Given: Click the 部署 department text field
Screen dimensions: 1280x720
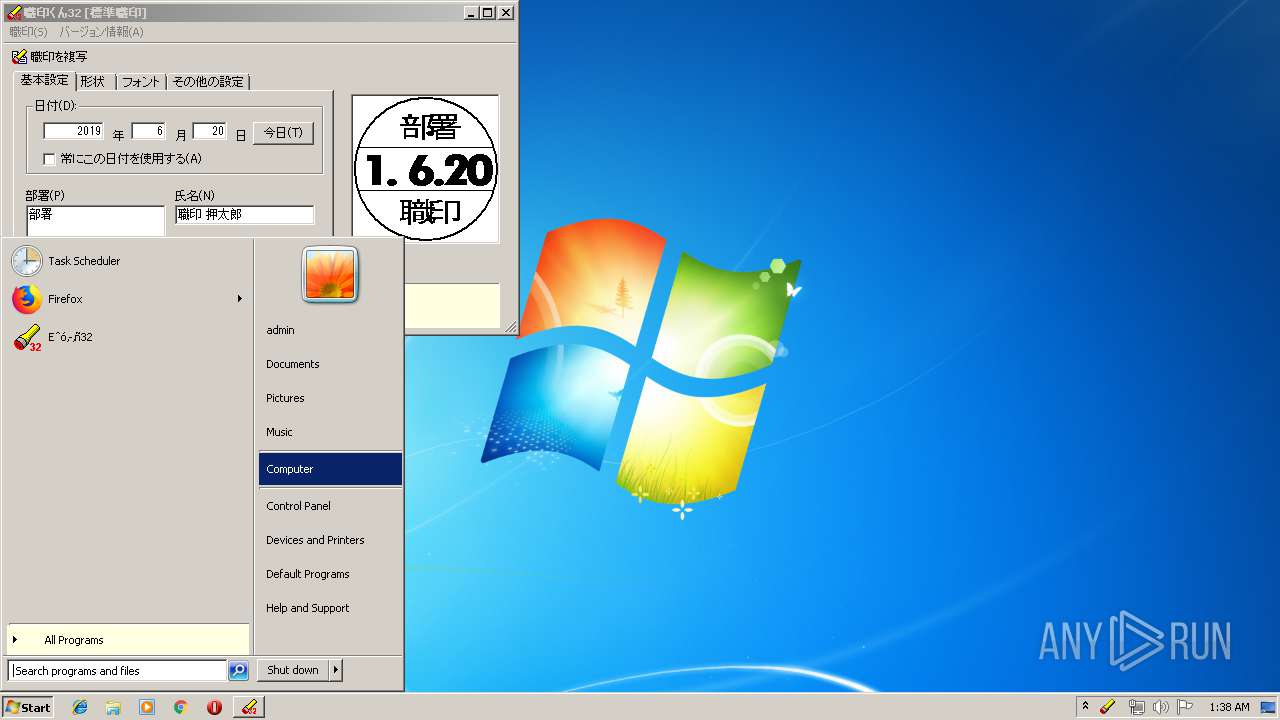Looking at the screenshot, I should pos(95,221).
